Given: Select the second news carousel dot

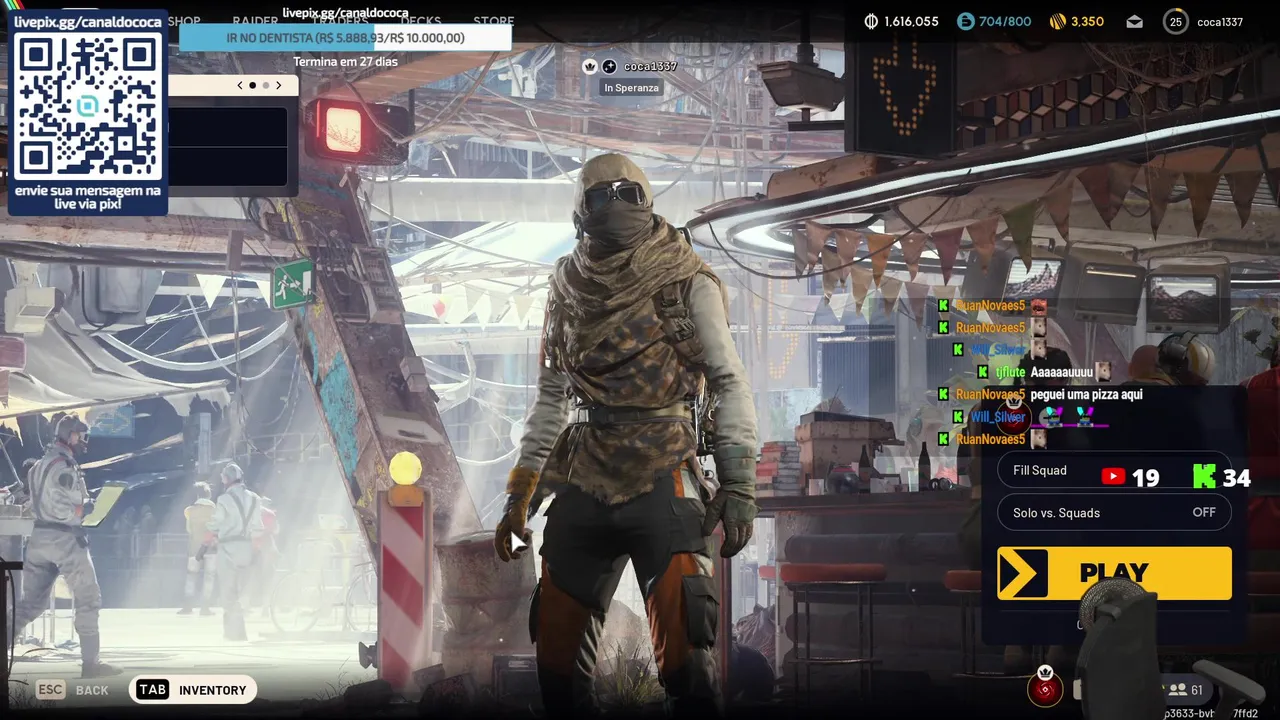Looking at the screenshot, I should tap(265, 85).
